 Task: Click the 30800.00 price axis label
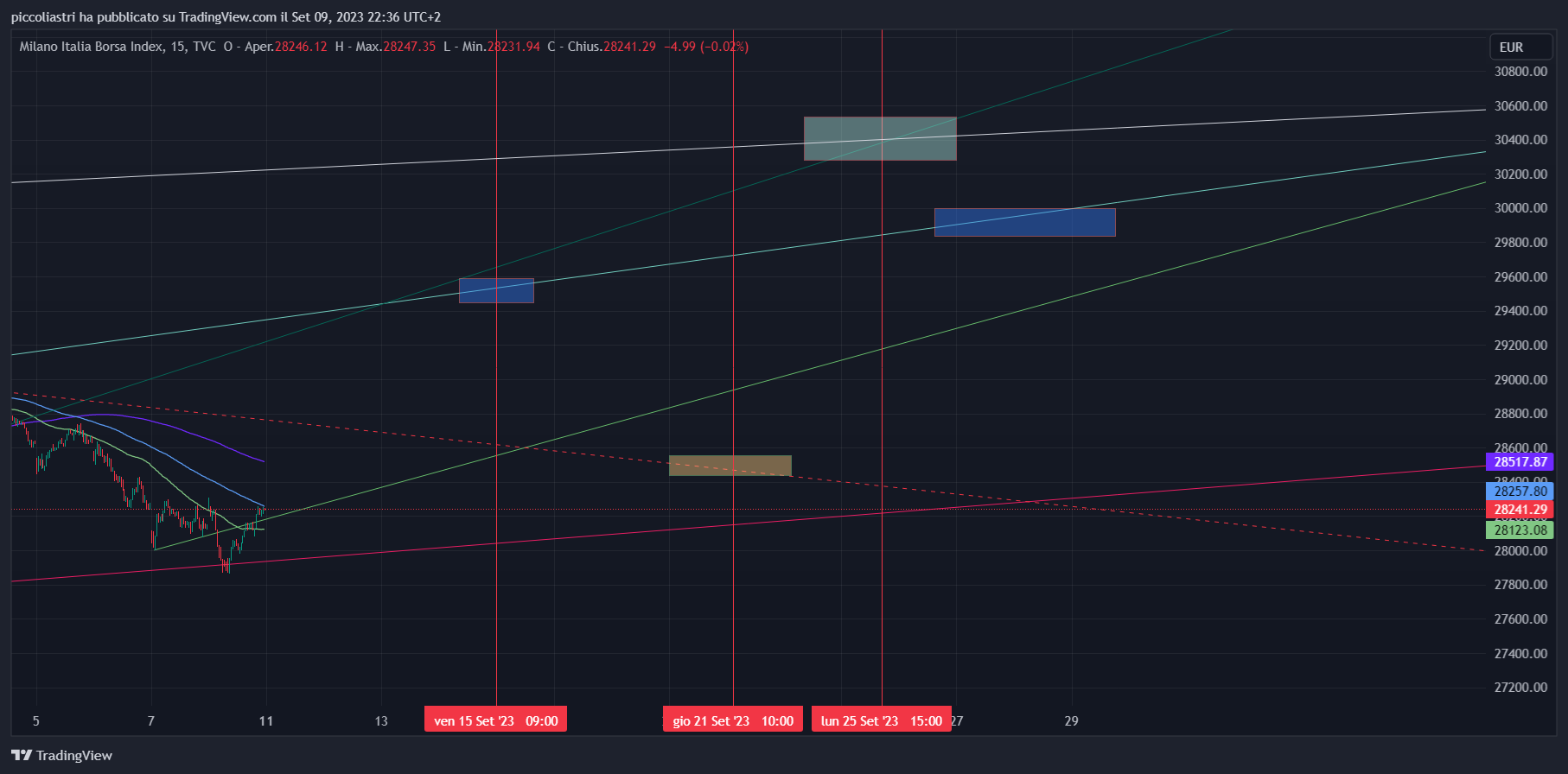pyautogui.click(x=1520, y=72)
